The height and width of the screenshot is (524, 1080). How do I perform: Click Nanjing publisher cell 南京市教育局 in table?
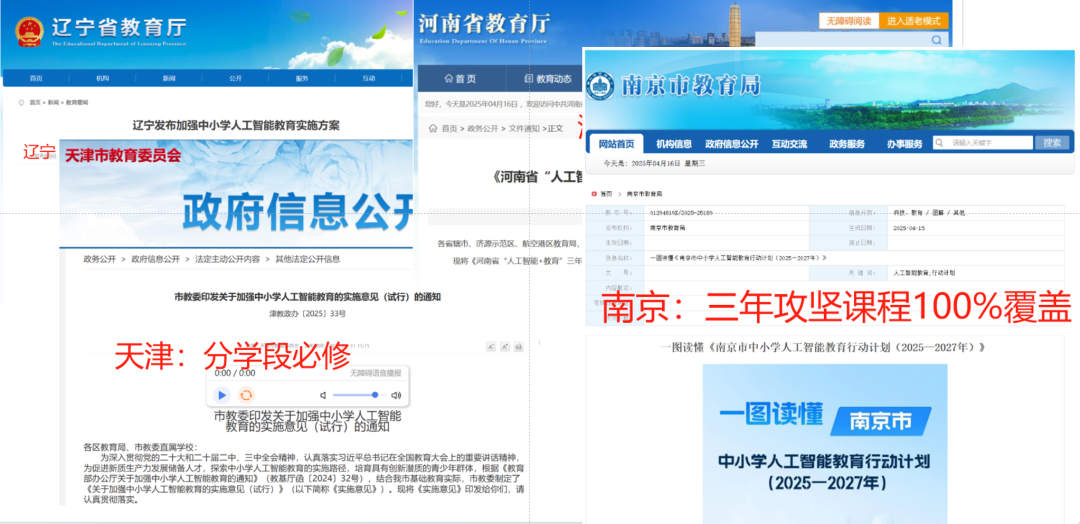(667, 227)
